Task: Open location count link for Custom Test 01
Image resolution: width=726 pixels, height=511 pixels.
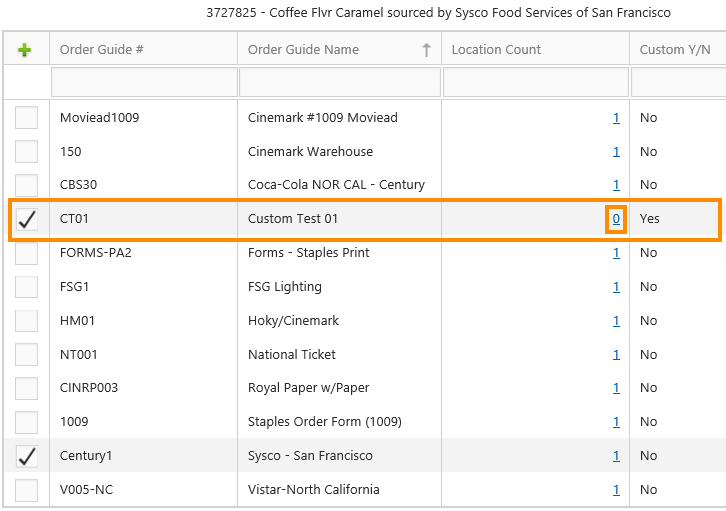Action: pos(616,219)
